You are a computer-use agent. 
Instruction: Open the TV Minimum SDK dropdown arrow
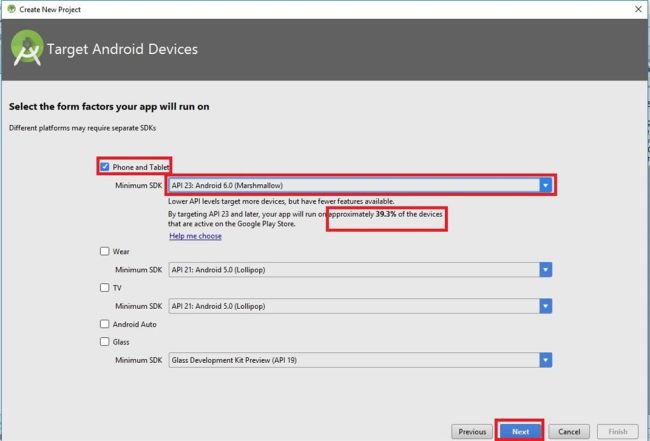pos(546,306)
